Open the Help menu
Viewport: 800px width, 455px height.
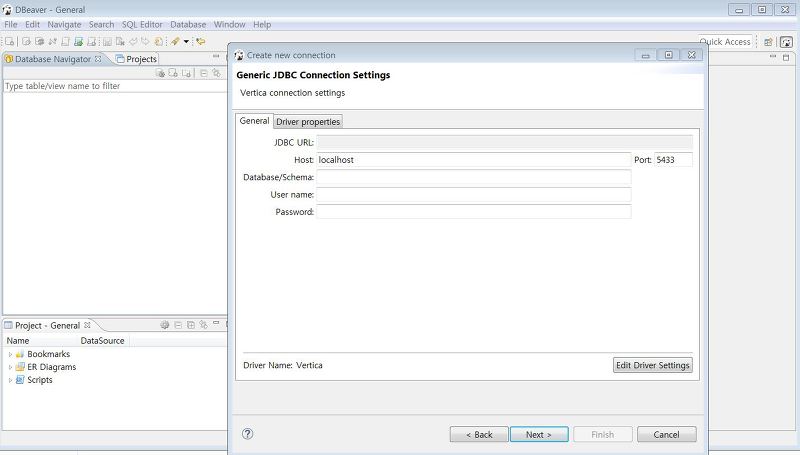click(262, 24)
